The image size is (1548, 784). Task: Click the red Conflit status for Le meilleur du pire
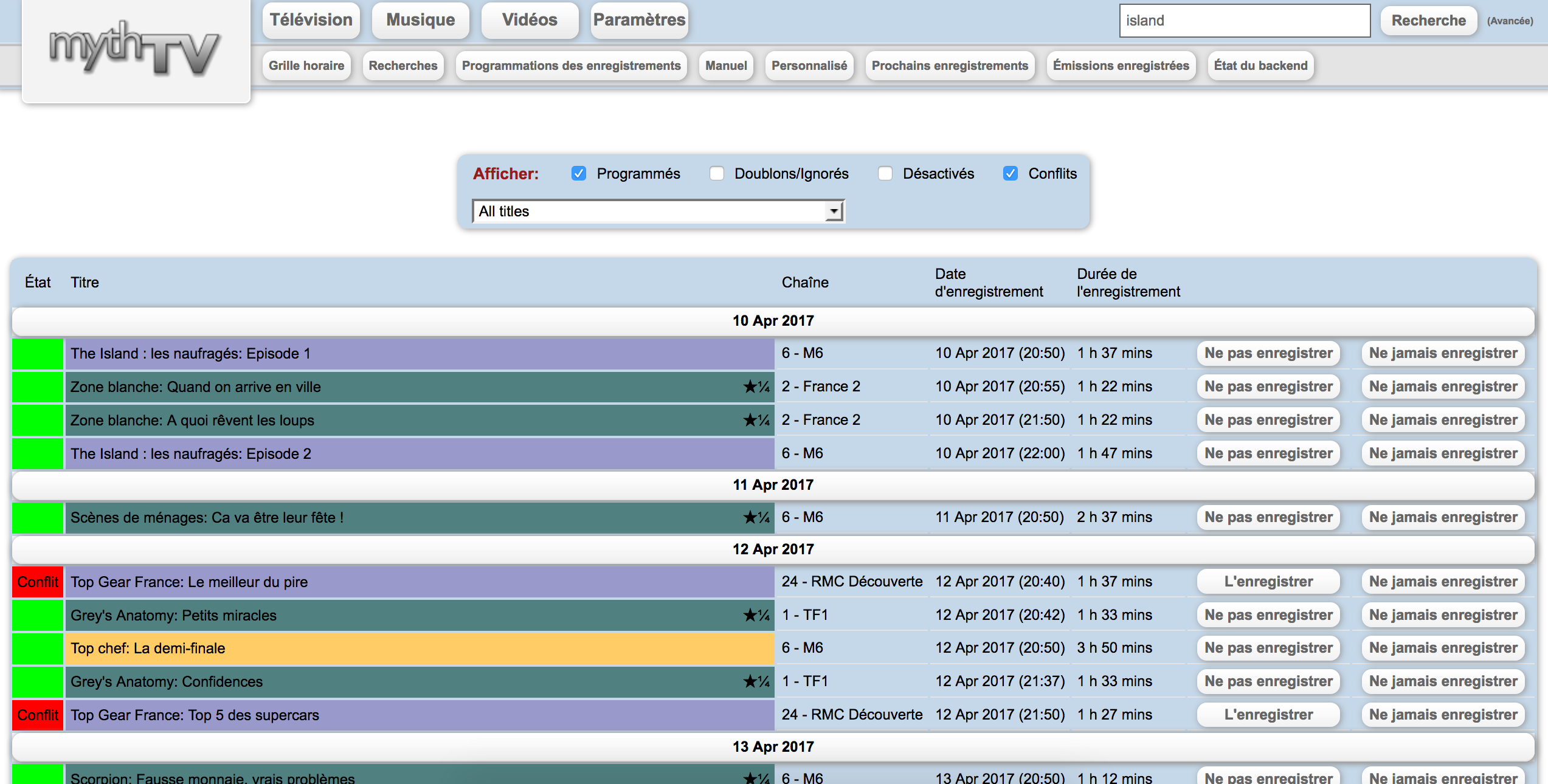(x=38, y=582)
